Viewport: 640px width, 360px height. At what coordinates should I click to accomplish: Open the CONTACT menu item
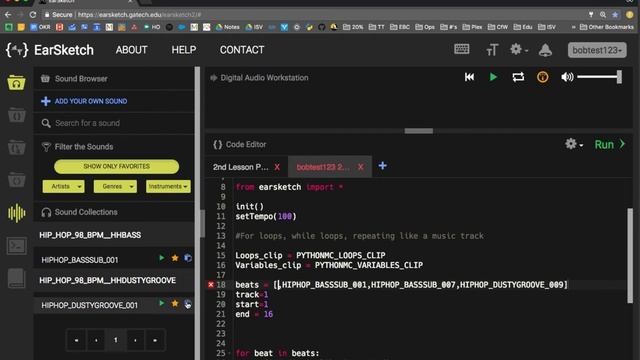point(242,50)
